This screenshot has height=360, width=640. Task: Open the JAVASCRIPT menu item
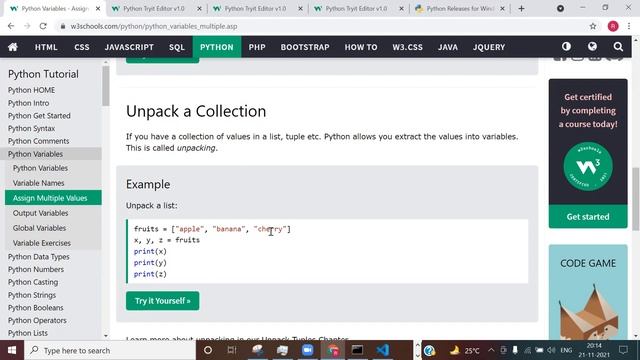pos(129,47)
